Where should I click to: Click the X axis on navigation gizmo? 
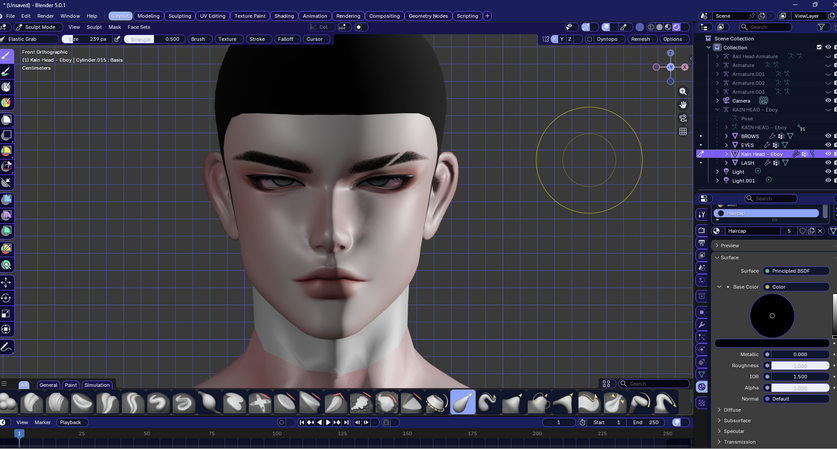[684, 67]
